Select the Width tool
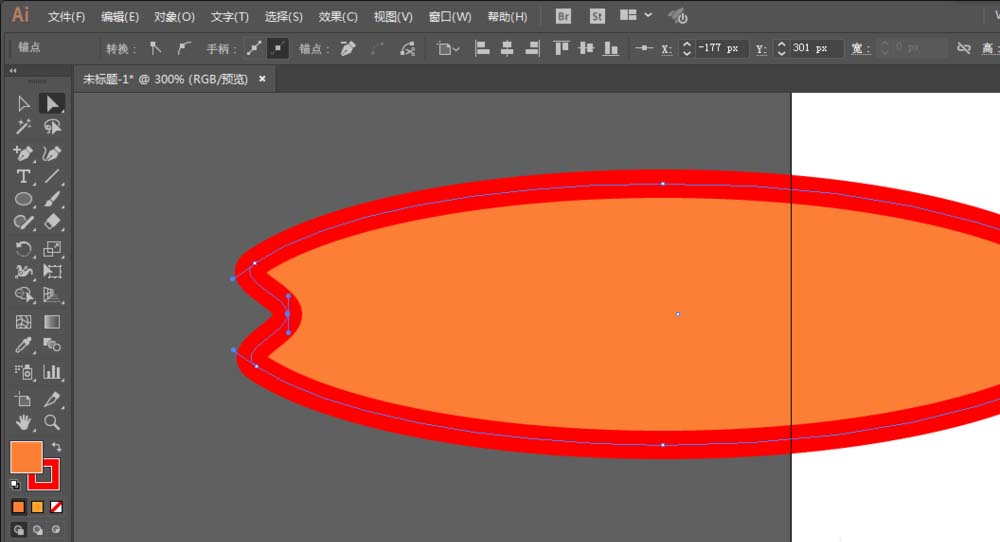1000x542 pixels. pyautogui.click(x=24, y=272)
